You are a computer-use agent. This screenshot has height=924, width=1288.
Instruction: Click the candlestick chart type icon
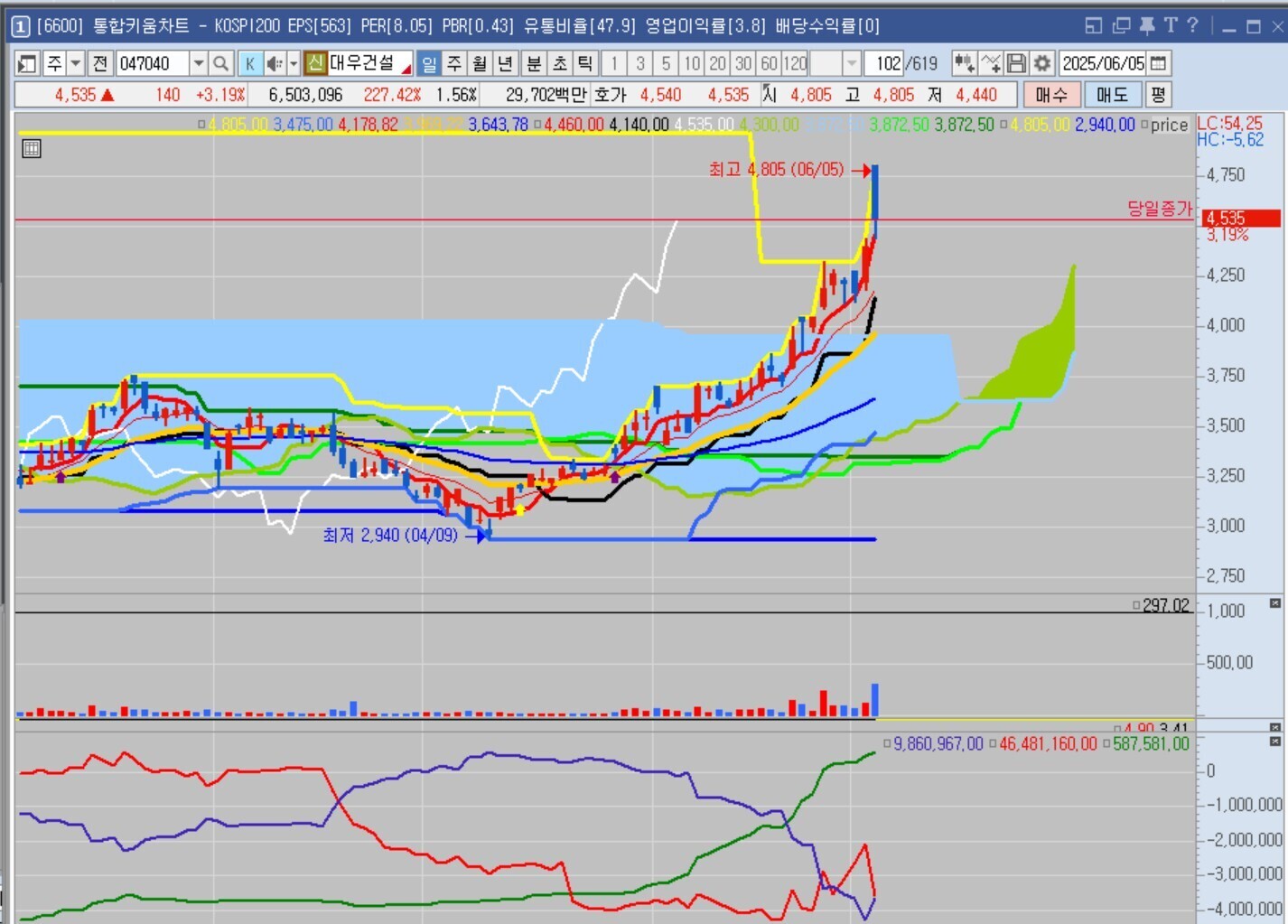964,63
